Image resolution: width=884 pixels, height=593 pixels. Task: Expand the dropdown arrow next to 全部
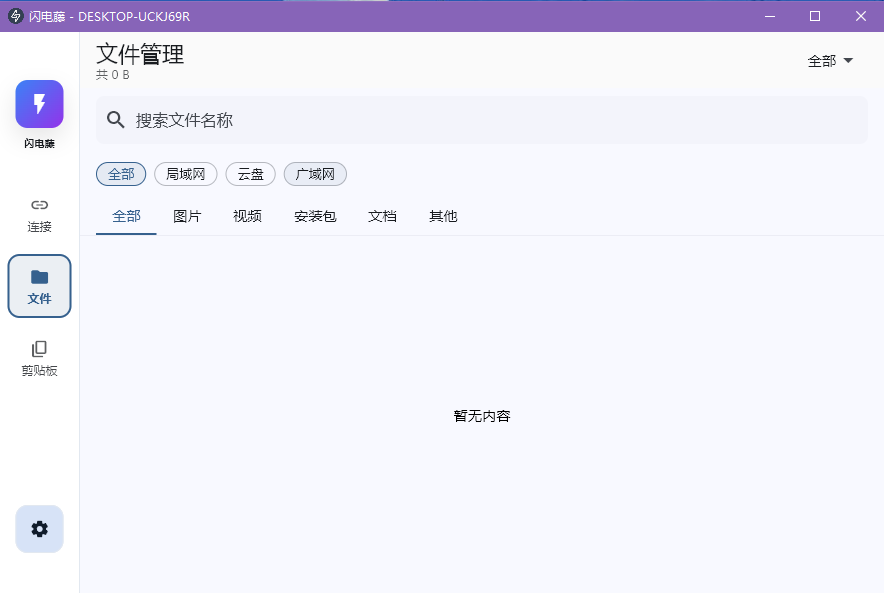[x=848, y=60]
